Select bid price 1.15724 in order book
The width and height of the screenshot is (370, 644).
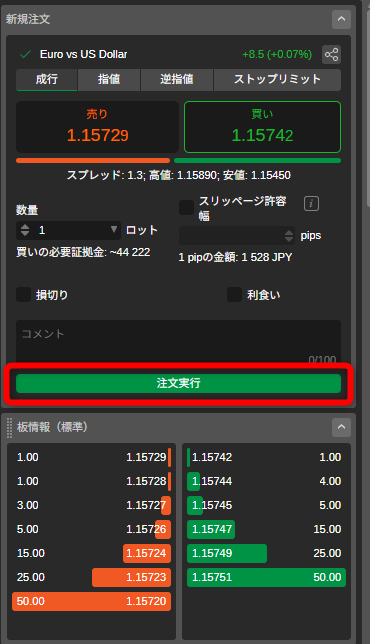click(x=146, y=553)
